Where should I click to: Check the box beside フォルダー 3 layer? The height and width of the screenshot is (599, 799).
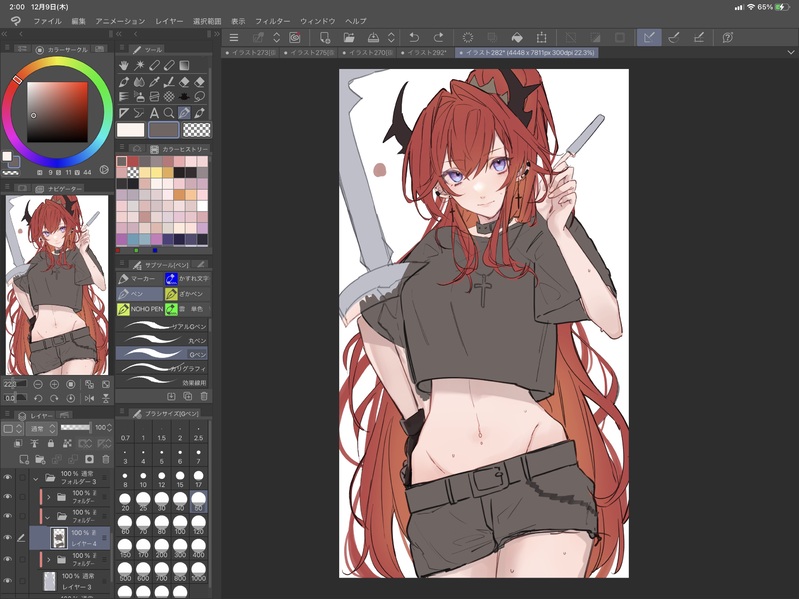(x=22, y=478)
